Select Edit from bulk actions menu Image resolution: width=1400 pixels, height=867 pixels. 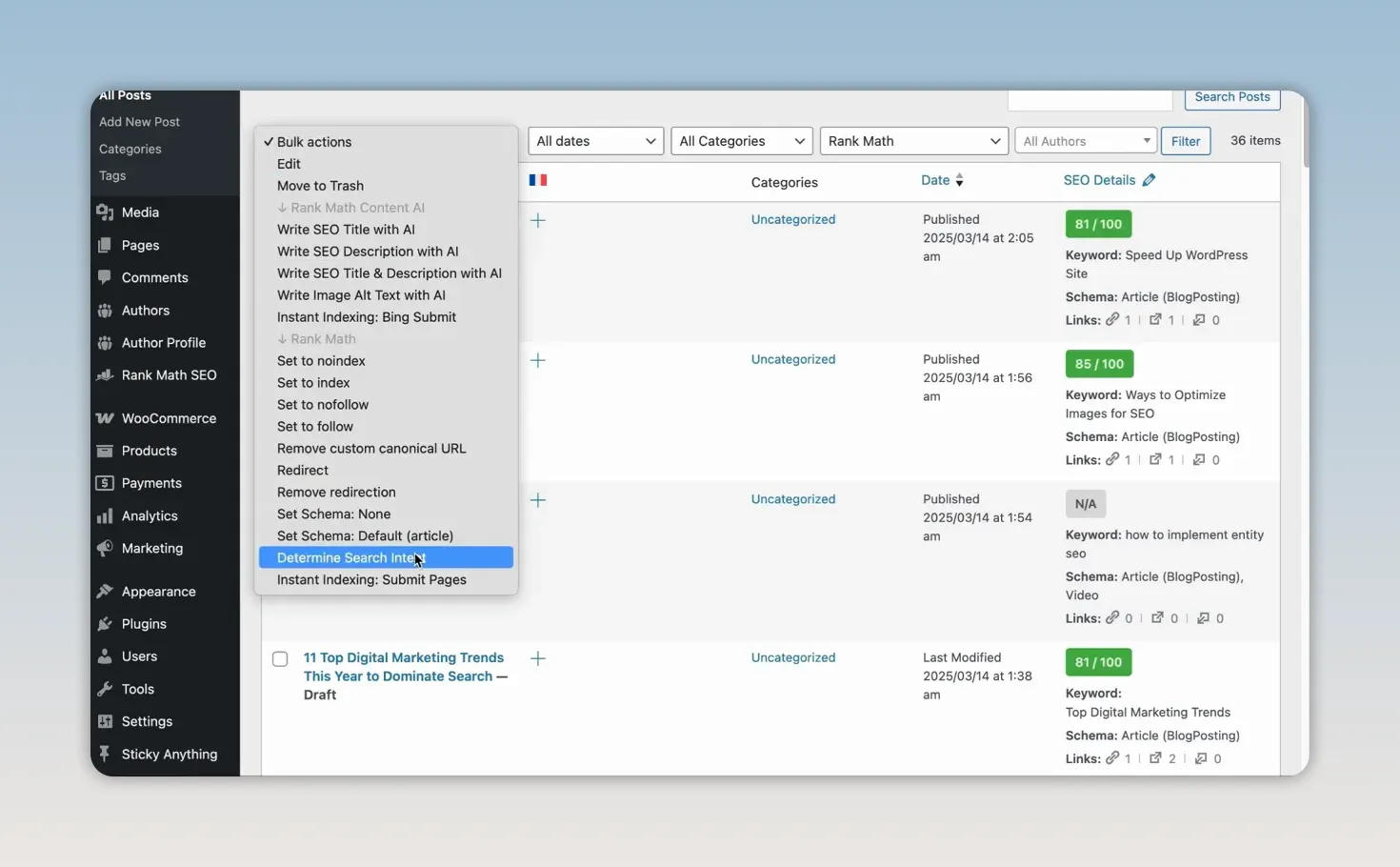click(386, 164)
